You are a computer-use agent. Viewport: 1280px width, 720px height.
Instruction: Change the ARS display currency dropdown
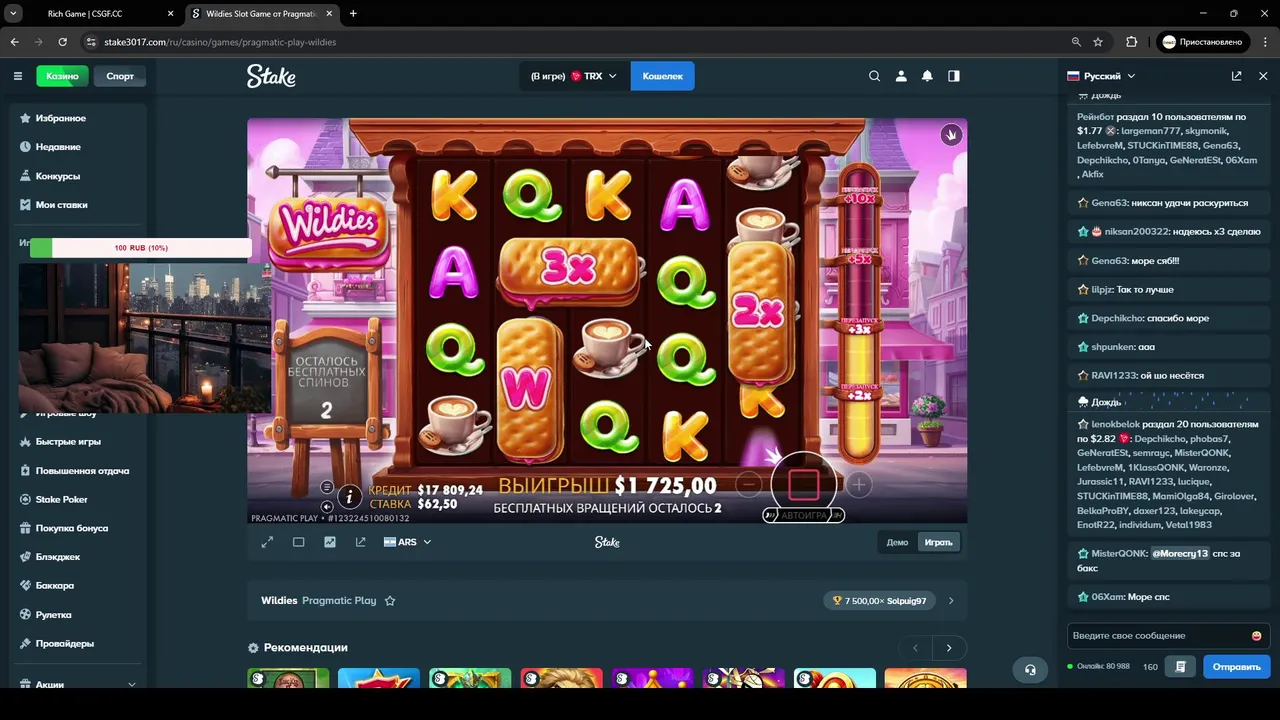click(x=408, y=542)
